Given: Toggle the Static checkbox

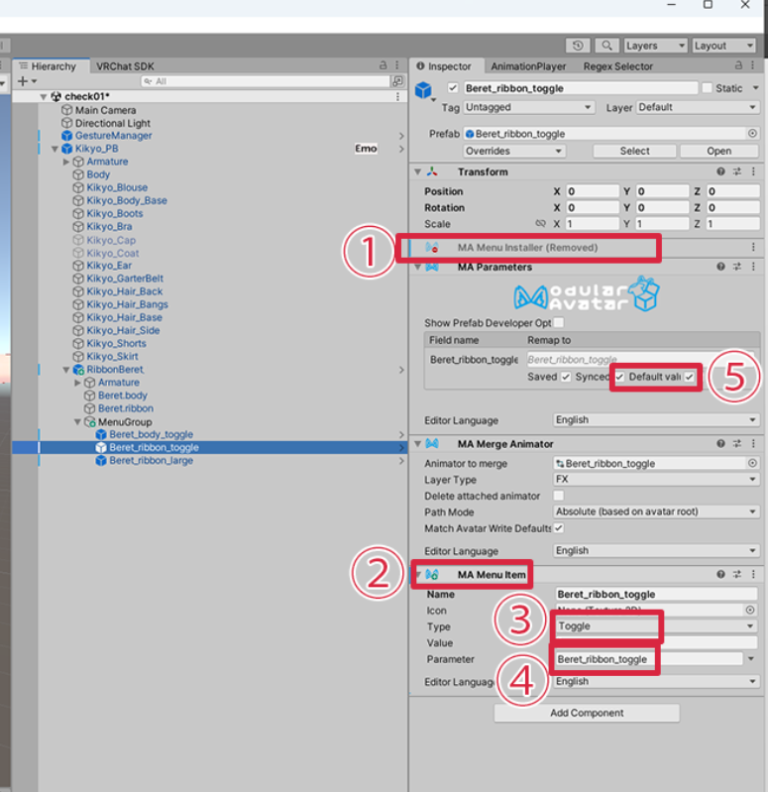Looking at the screenshot, I should coord(707,88).
